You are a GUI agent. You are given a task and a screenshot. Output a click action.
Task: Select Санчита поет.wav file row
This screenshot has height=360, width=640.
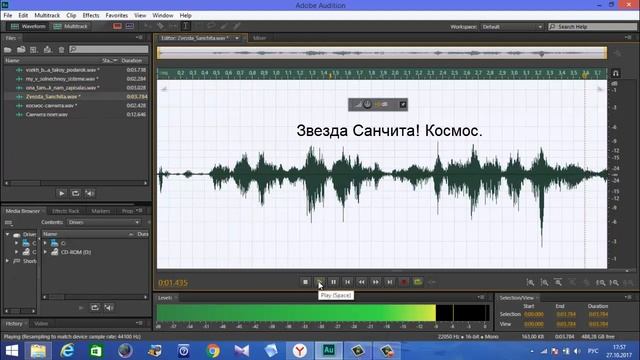pyautogui.click(x=76, y=115)
